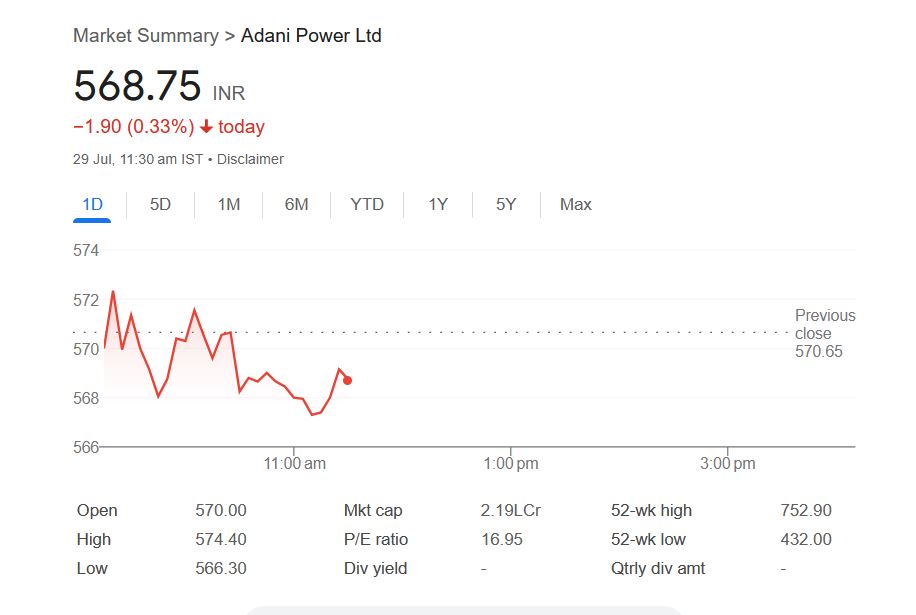The width and height of the screenshot is (916, 615).
Task: Click the Previous close 570.65 label
Action: [x=824, y=333]
